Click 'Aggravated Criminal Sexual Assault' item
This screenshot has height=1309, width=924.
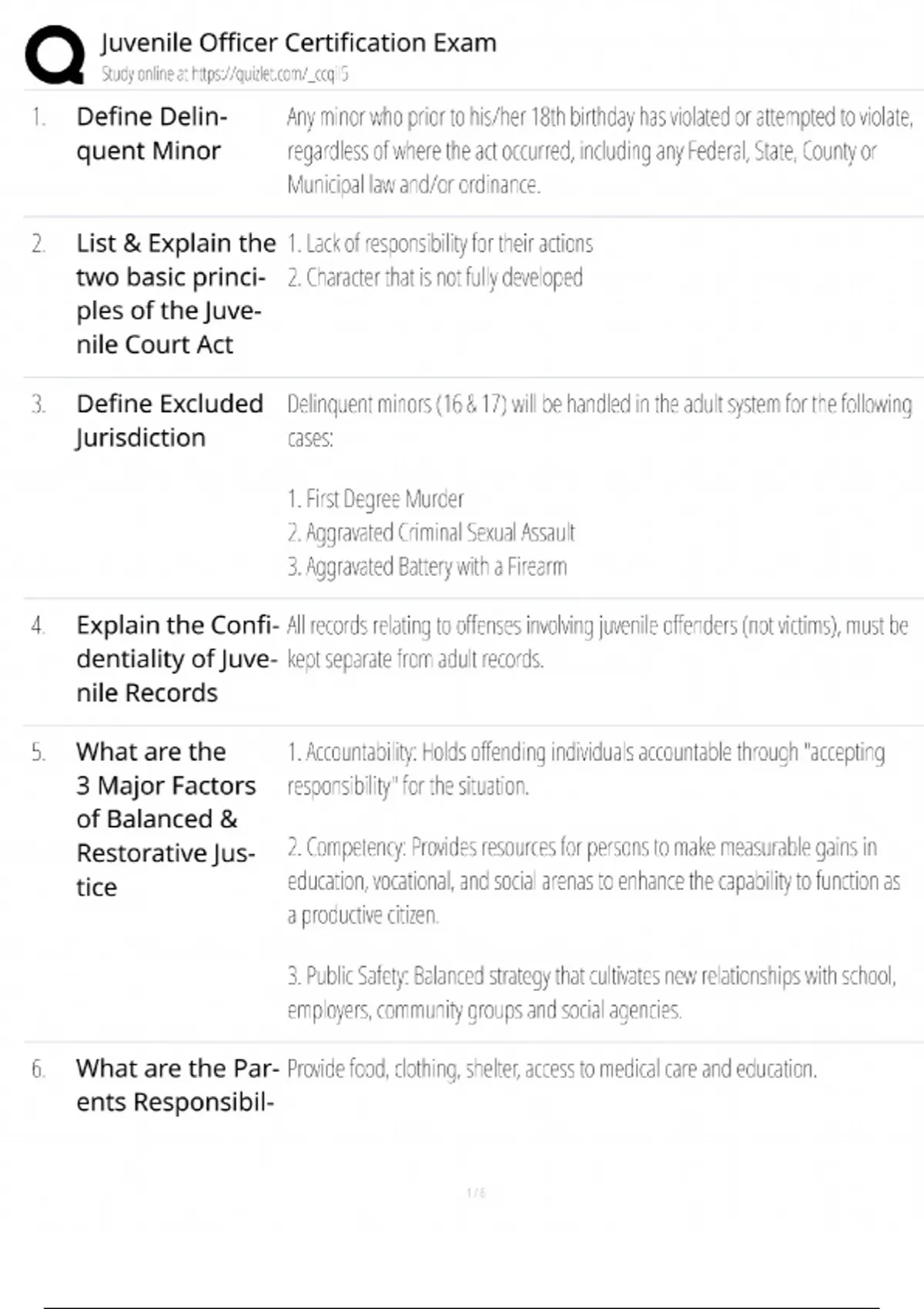[431, 533]
